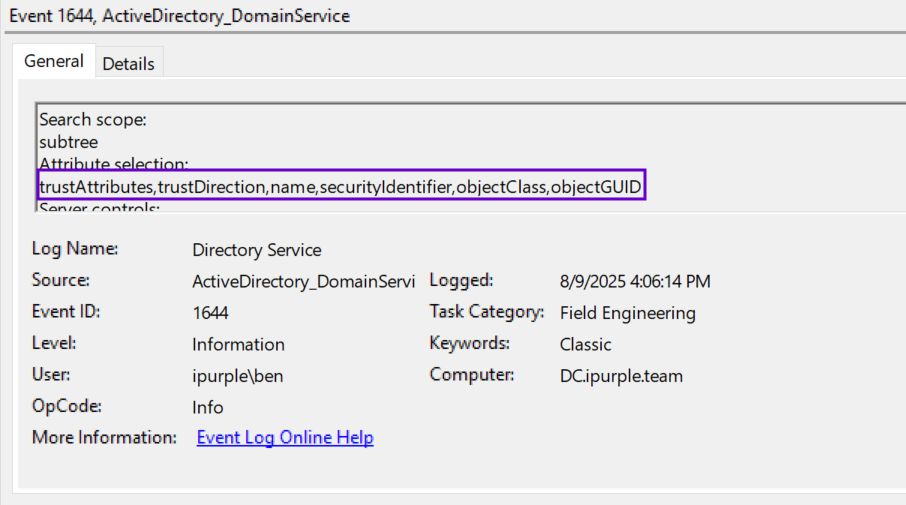
Task: Open the Event Log Online Help link
Action: (285, 437)
